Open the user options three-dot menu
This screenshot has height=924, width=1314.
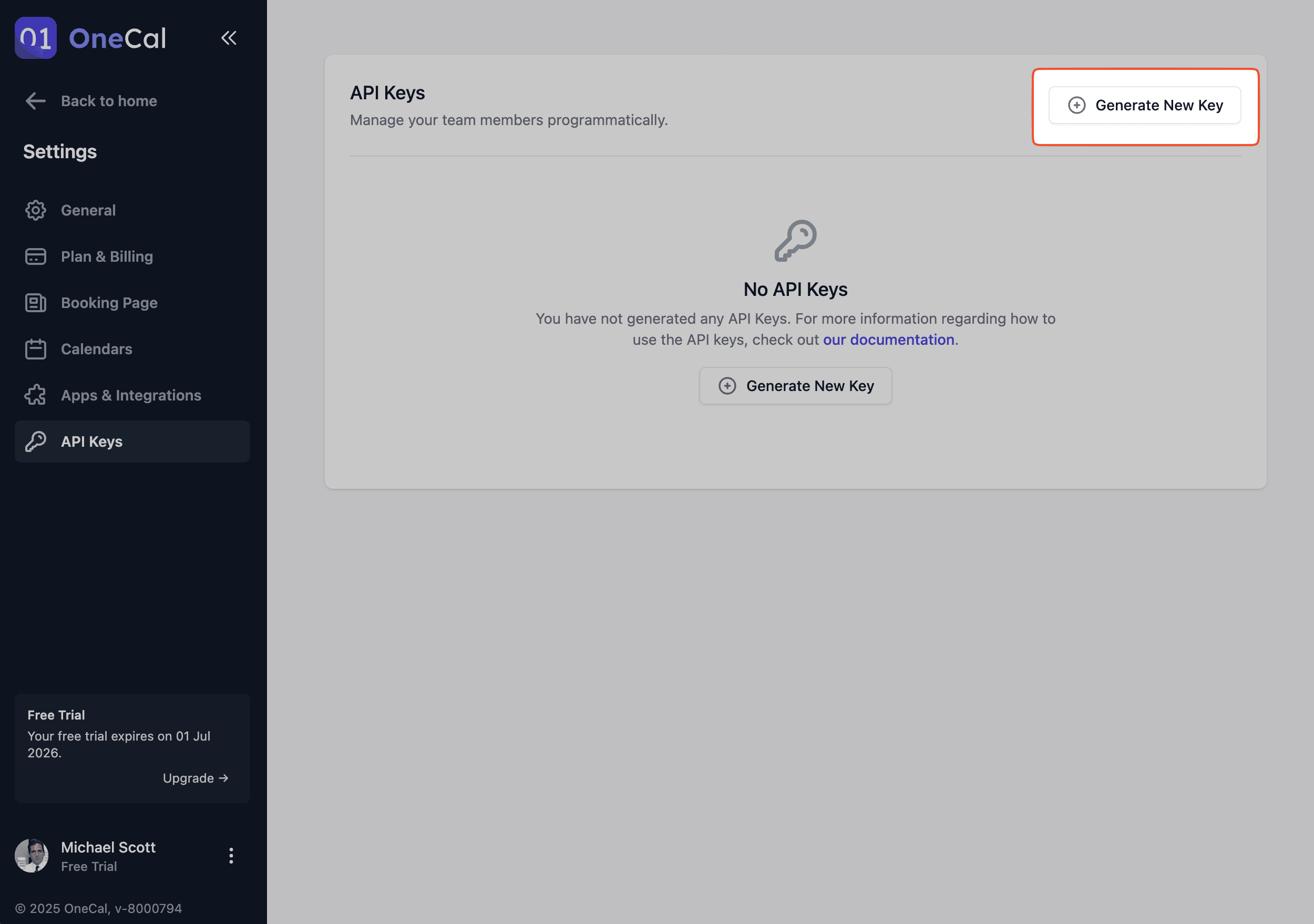point(231,855)
